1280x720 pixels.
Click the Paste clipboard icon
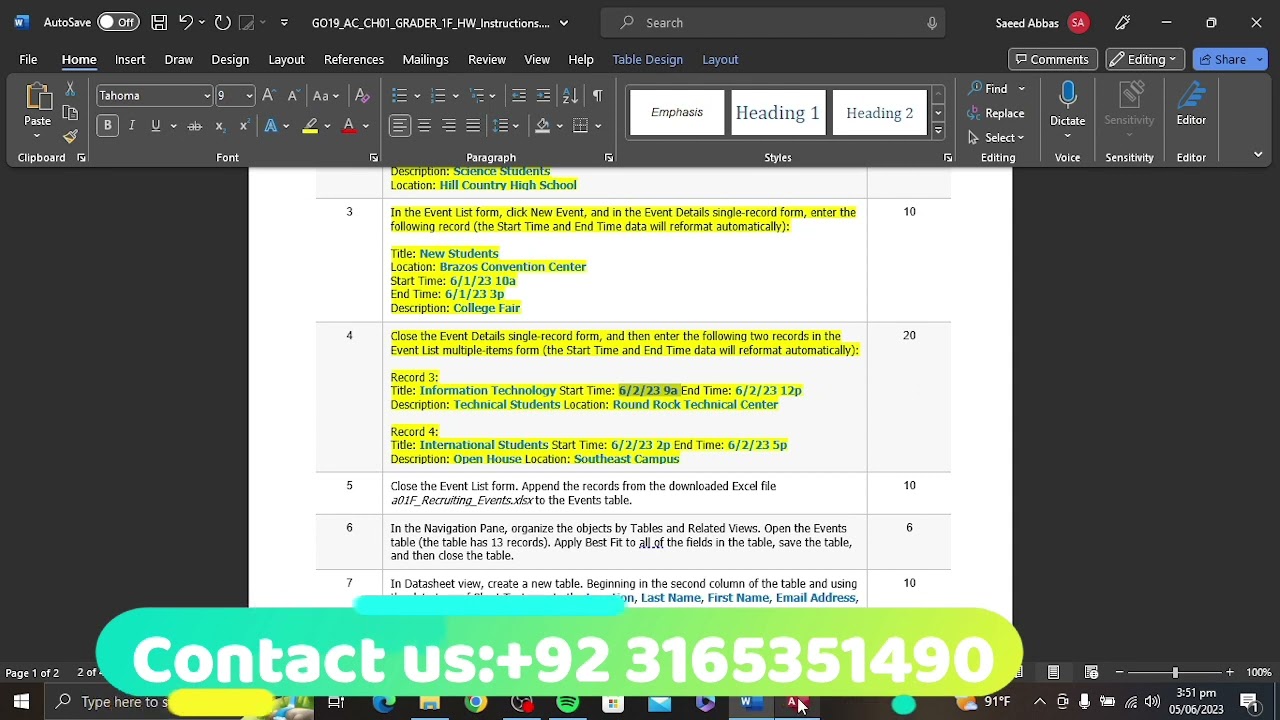pos(37,98)
